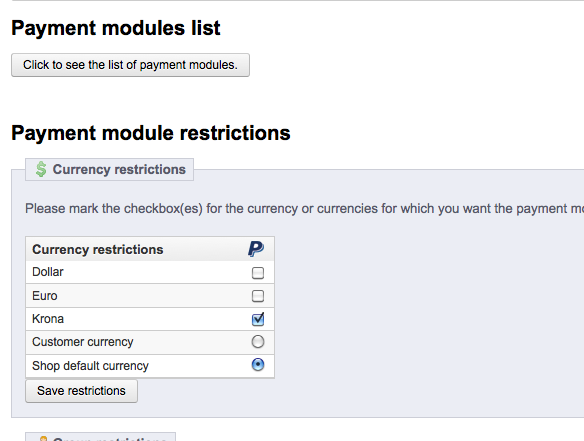
Task: Save the currency restrictions
Action: 81,391
